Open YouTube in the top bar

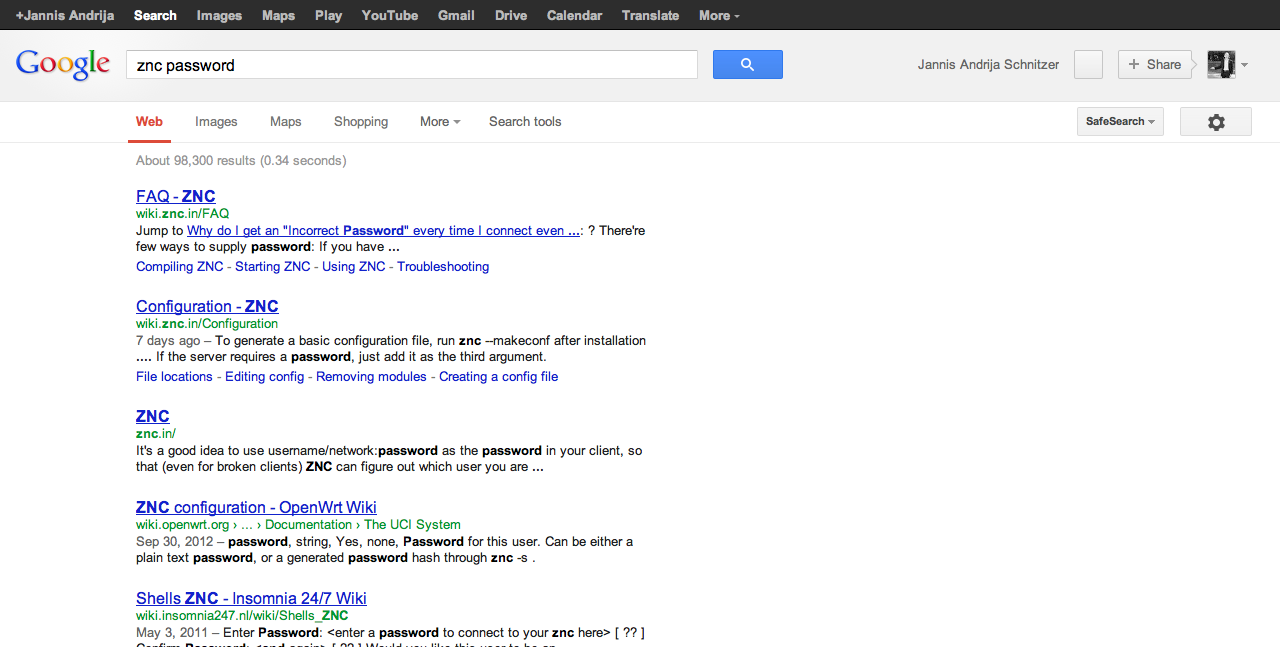(390, 15)
